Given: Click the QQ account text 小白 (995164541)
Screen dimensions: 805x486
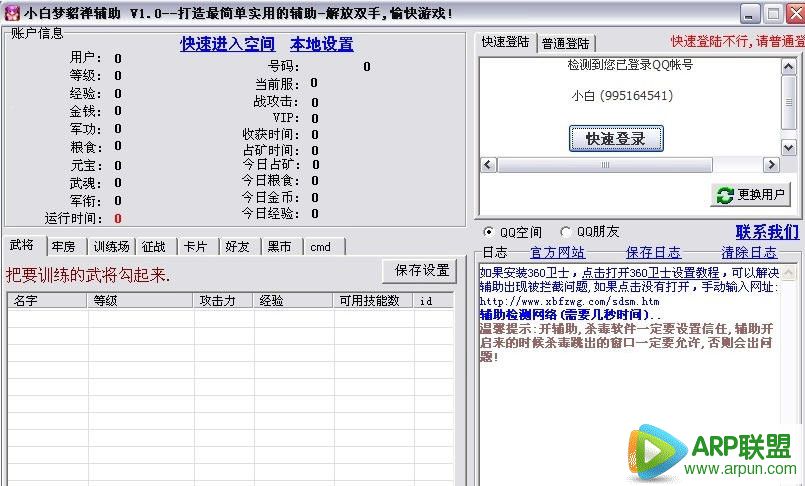Looking at the screenshot, I should 622,95.
